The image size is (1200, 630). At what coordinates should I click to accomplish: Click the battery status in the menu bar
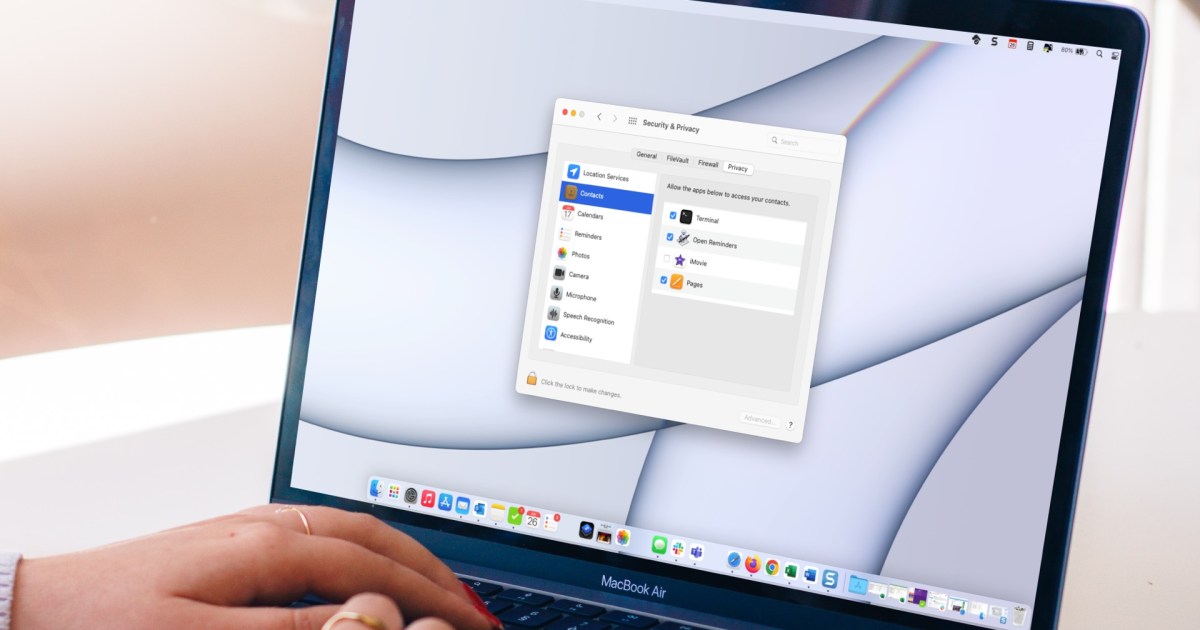pyautogui.click(x=1076, y=50)
